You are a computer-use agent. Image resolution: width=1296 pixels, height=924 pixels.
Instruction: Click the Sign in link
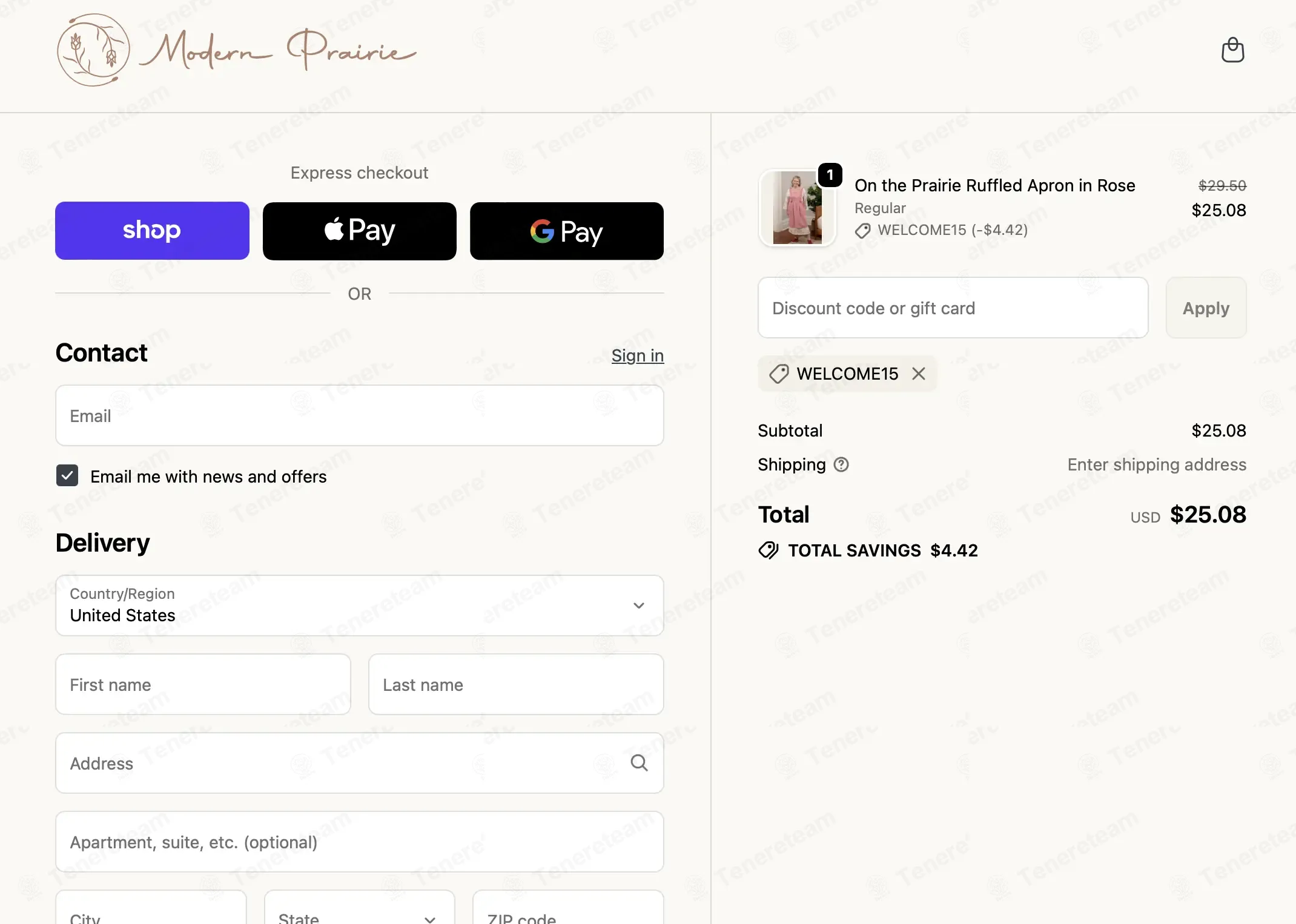tap(638, 355)
